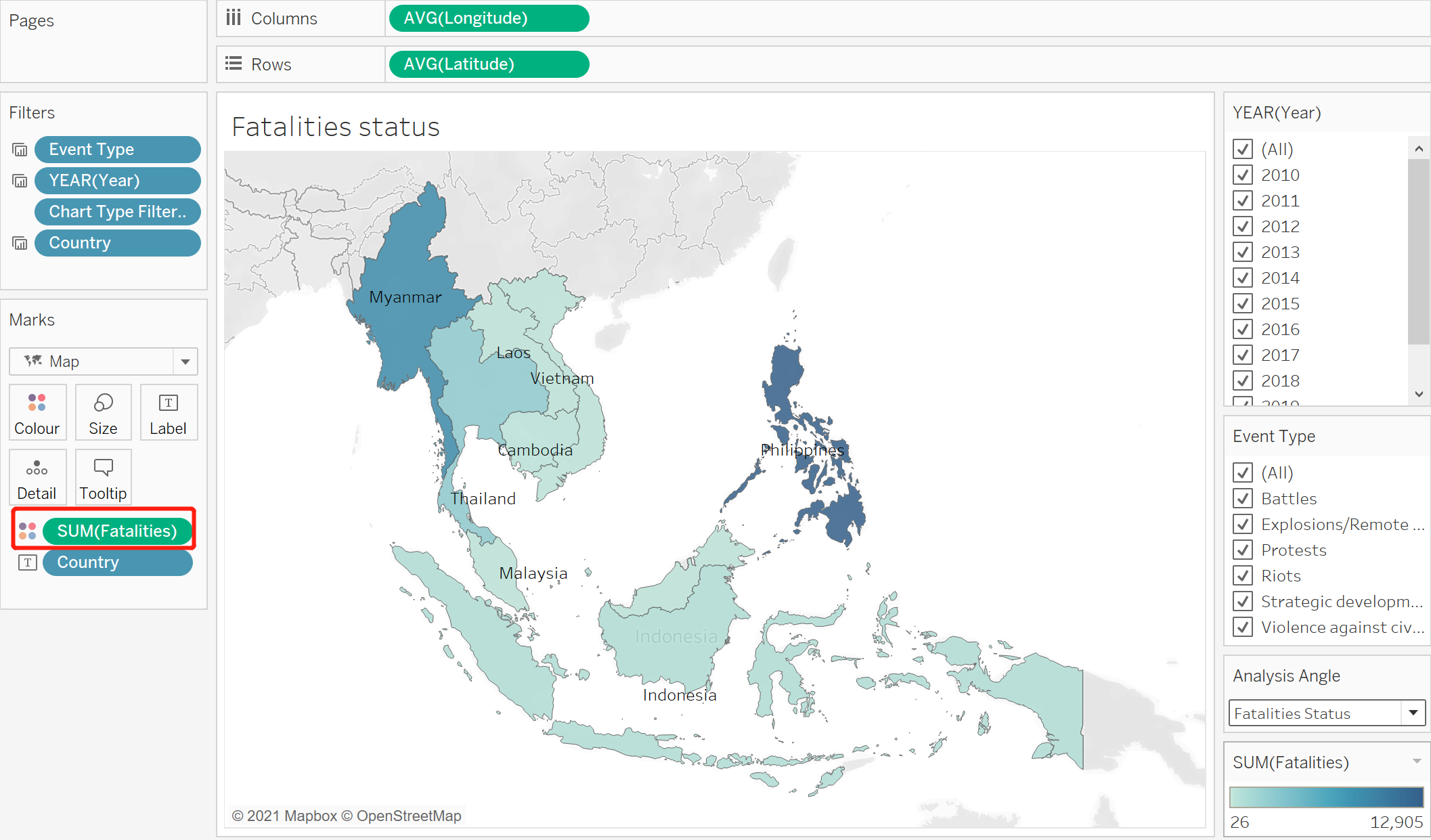
Task: Click context icon beside Event Type filter
Action: click(x=20, y=150)
